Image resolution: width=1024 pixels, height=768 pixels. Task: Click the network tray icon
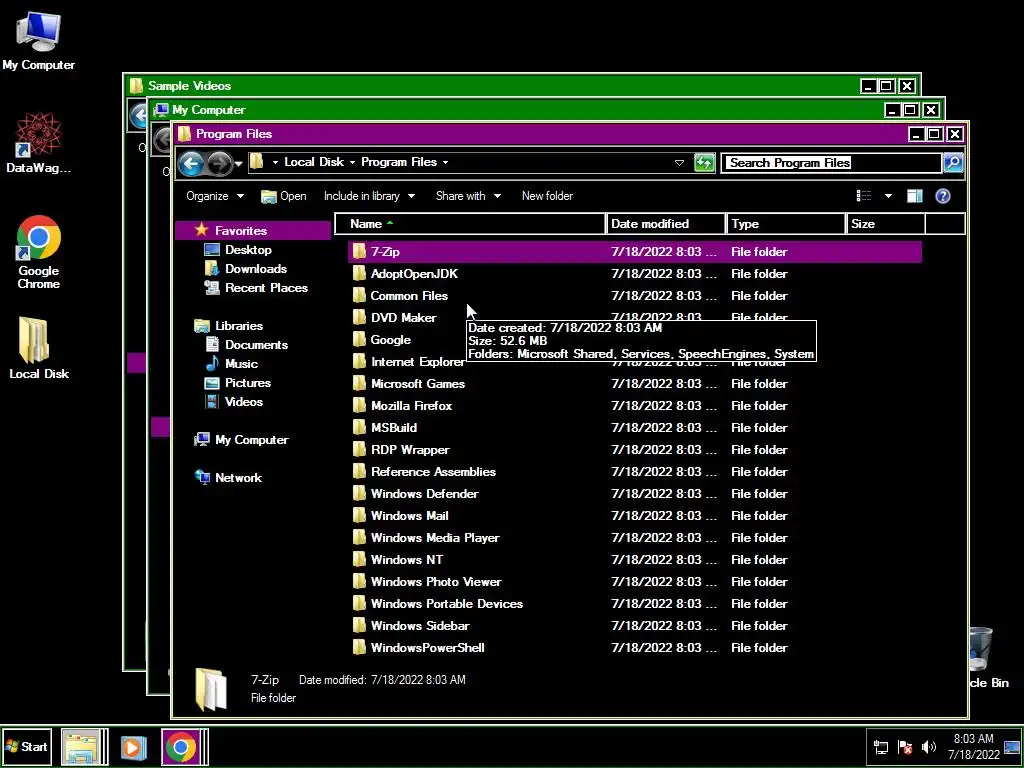tap(881, 747)
